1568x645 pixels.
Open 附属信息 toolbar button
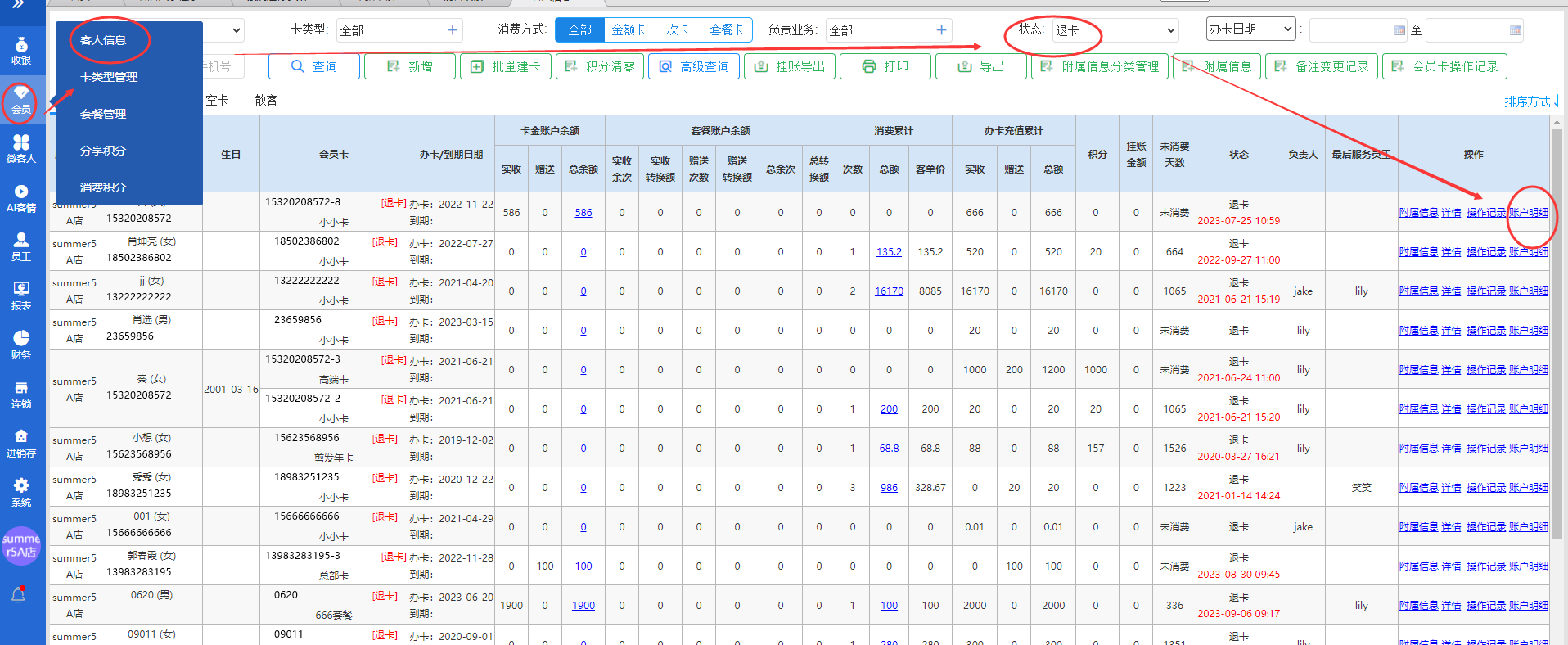1217,66
